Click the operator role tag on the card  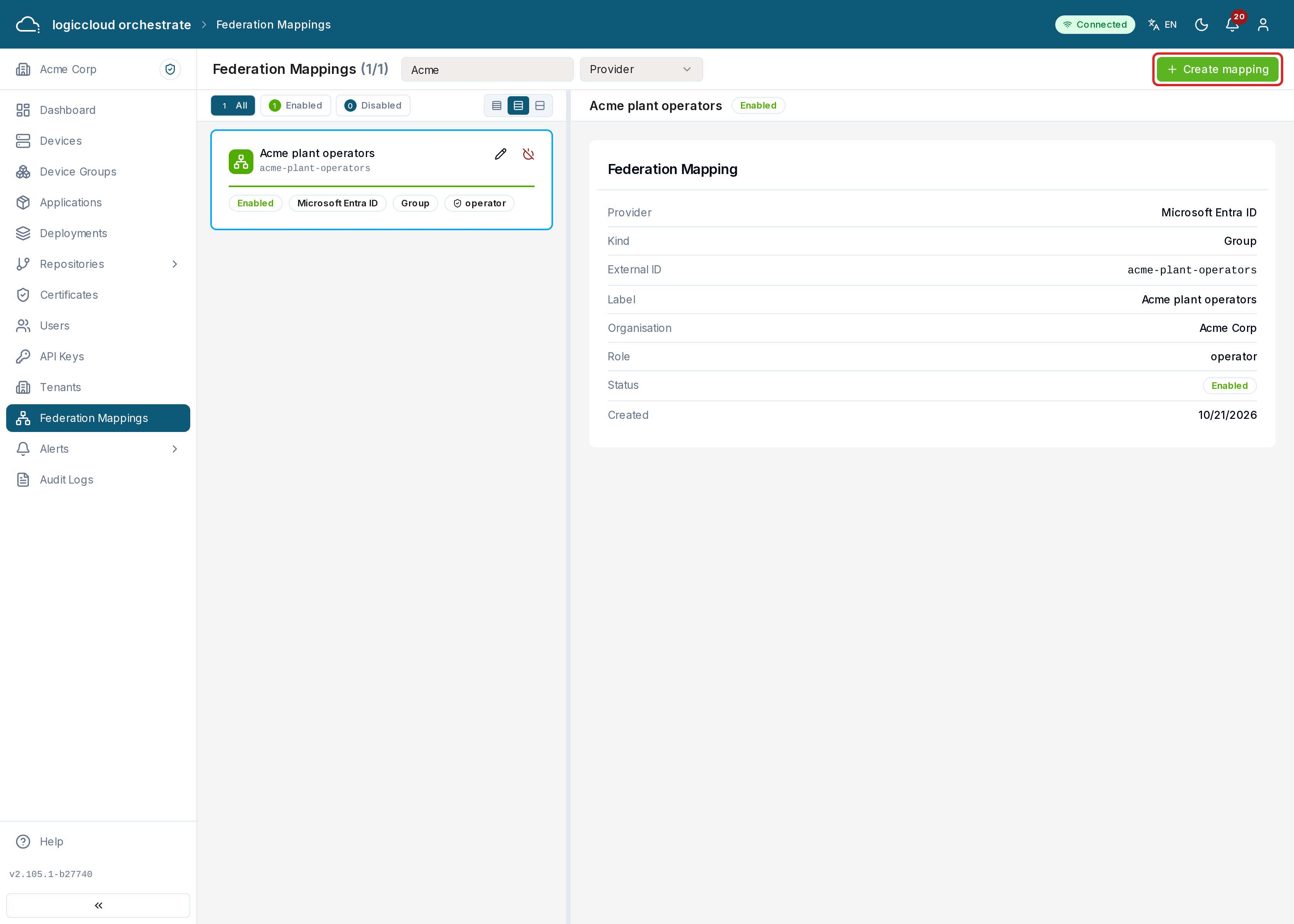coord(480,203)
